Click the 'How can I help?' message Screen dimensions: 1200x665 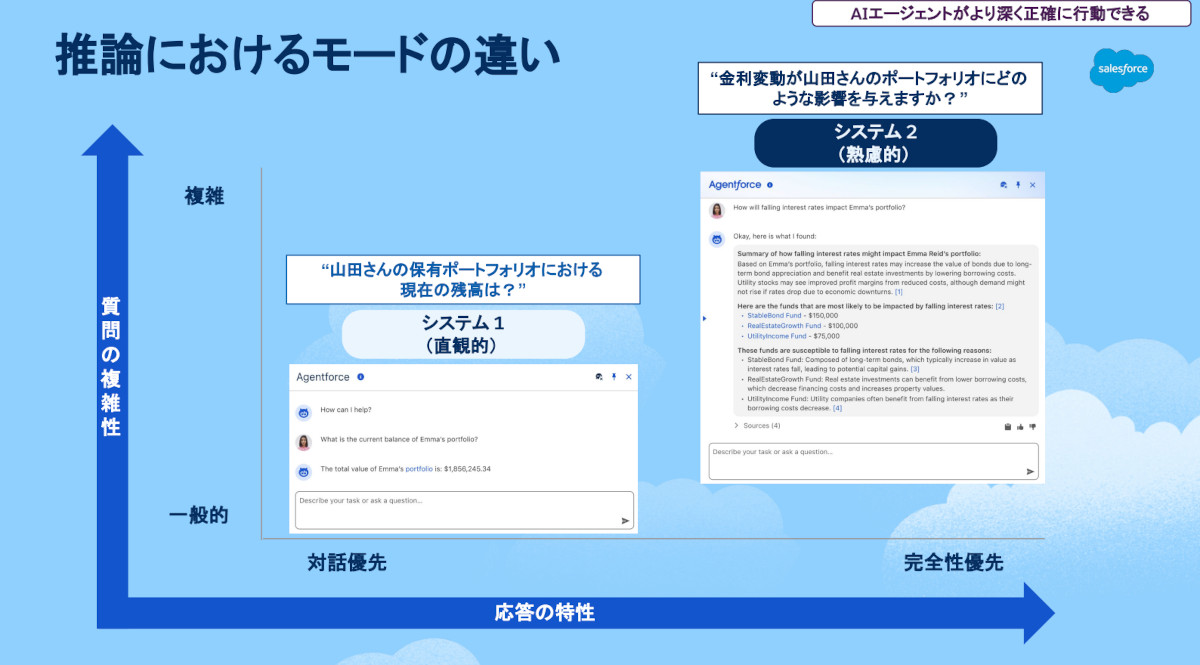(x=346, y=409)
